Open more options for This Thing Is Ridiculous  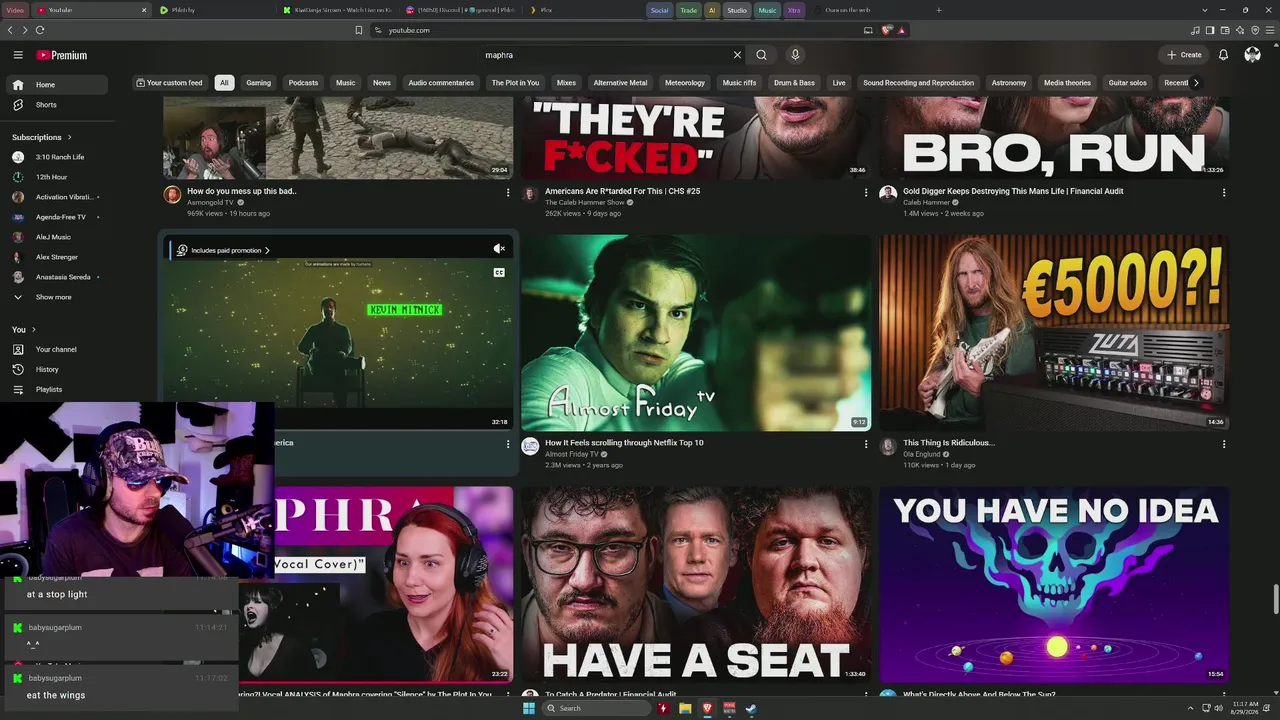pyautogui.click(x=1224, y=444)
